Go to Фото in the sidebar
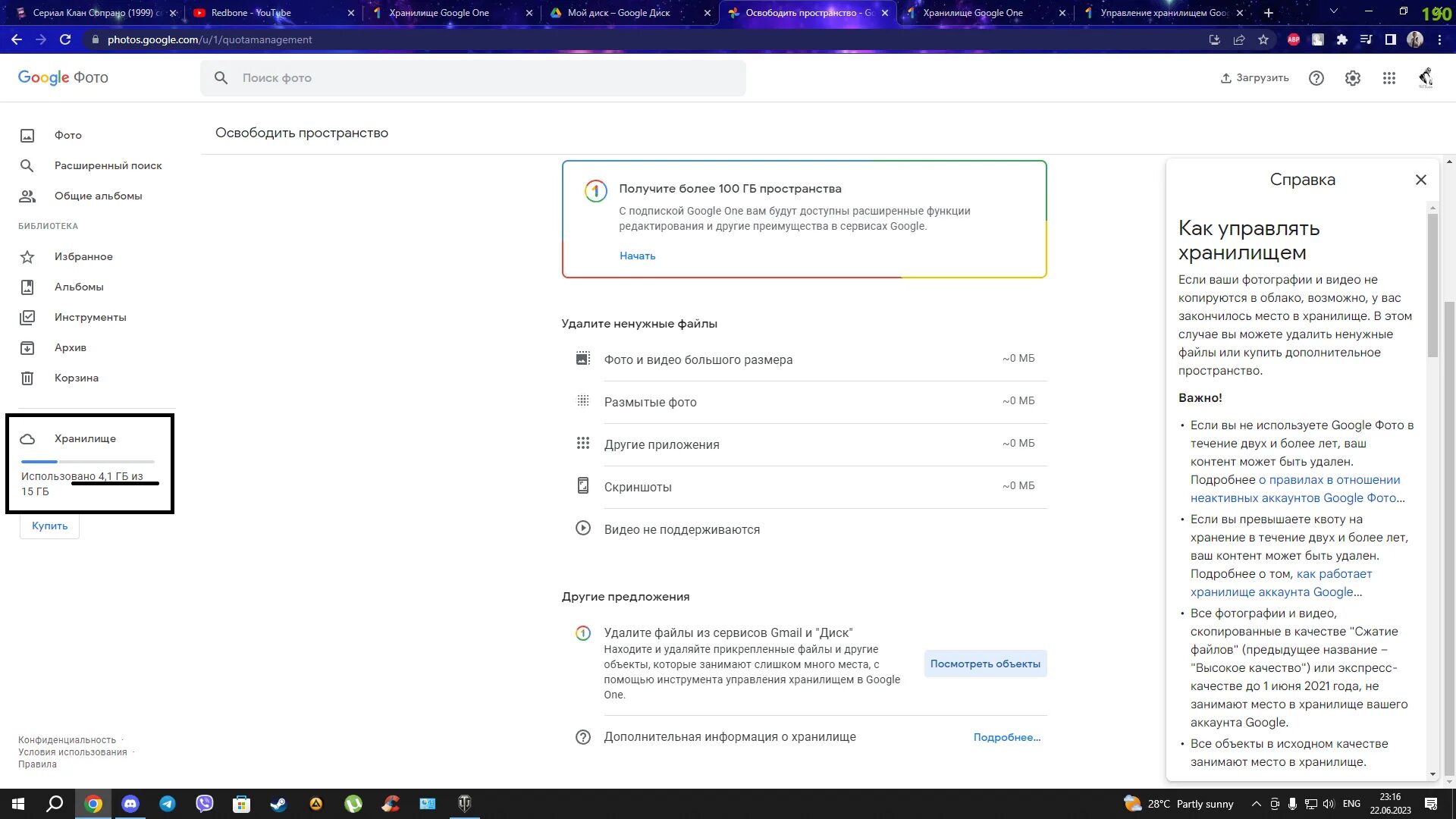 pos(68,135)
